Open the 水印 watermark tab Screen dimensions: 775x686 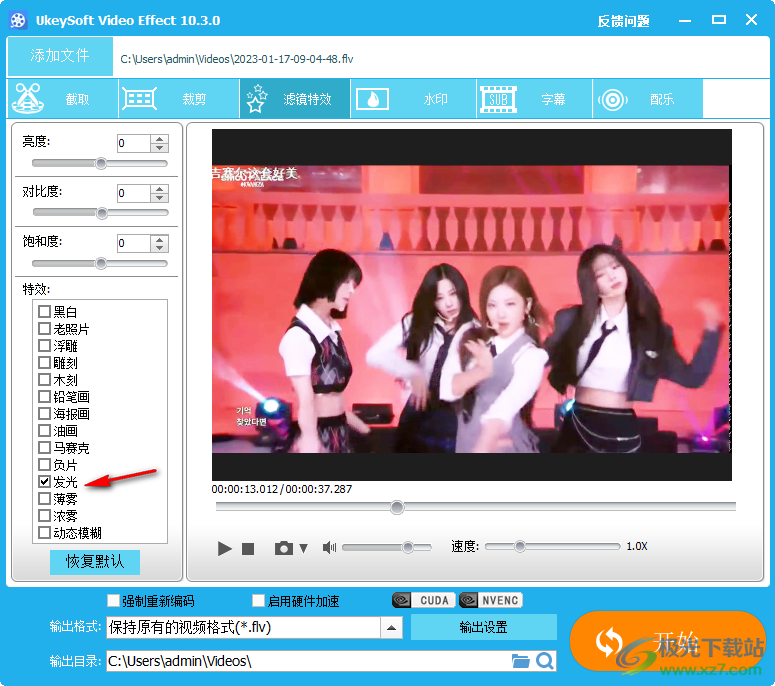[x=413, y=99]
